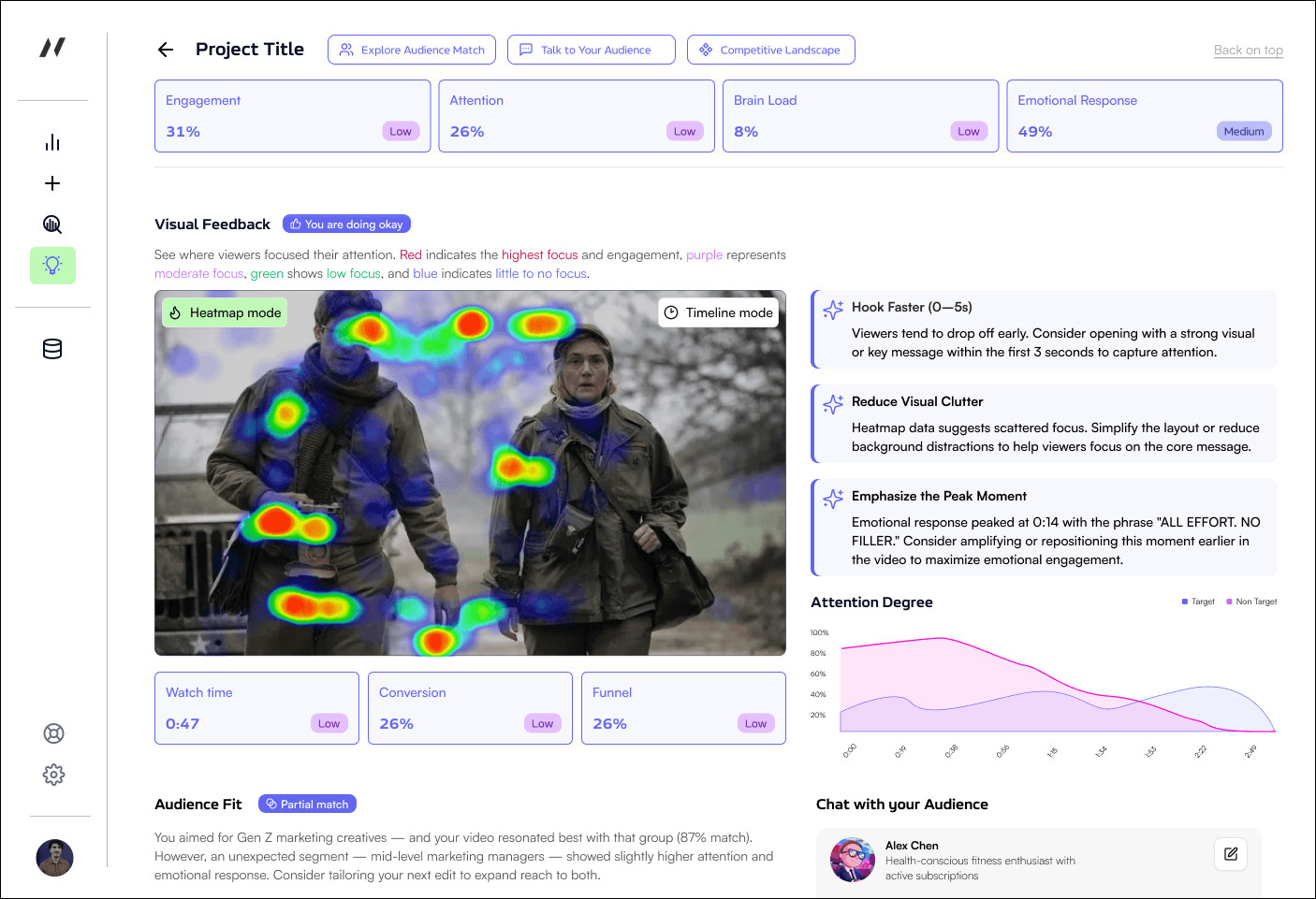
Task: Open the database sidebar icon
Action: click(x=52, y=349)
